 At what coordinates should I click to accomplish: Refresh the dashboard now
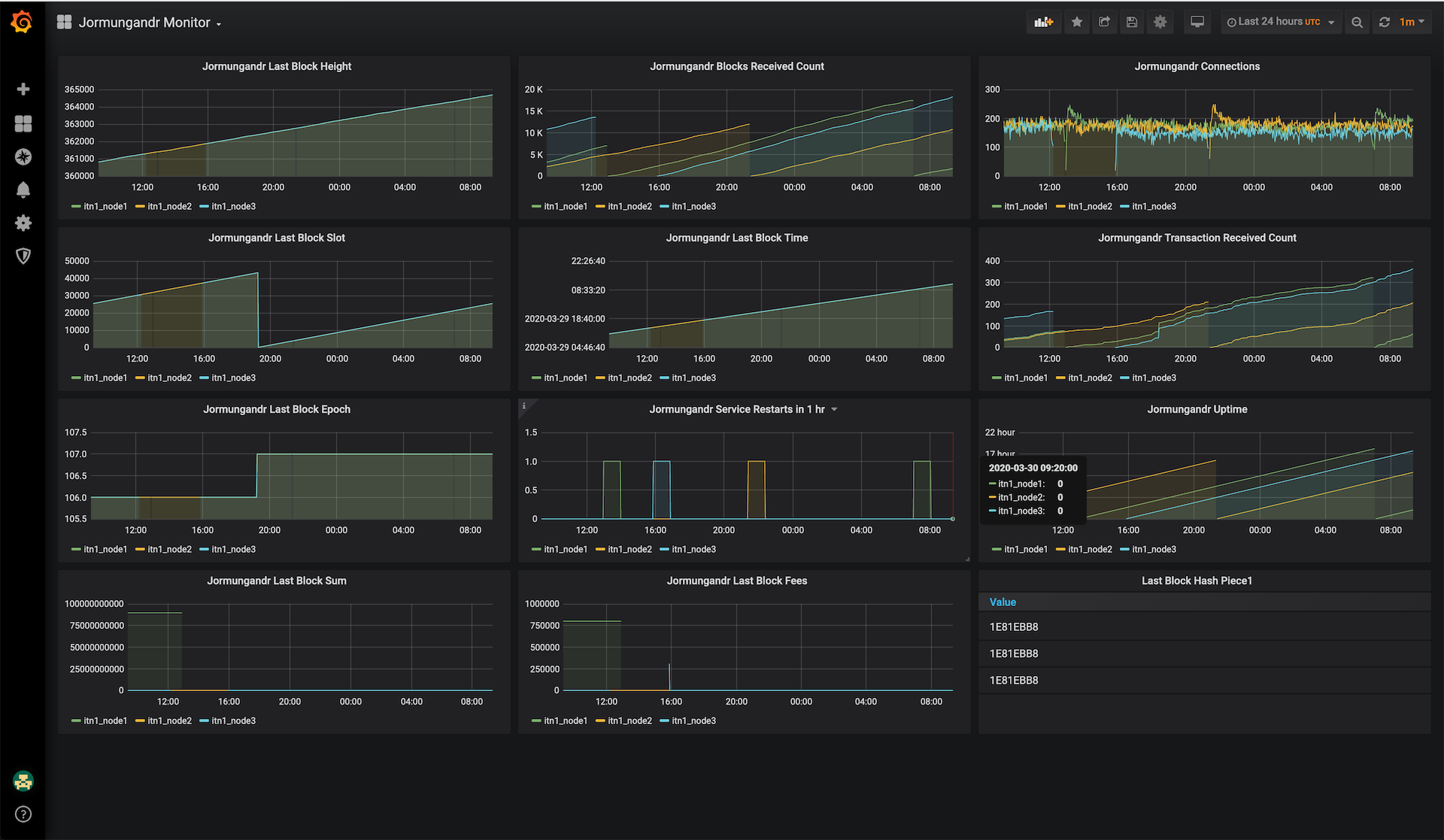(1384, 22)
